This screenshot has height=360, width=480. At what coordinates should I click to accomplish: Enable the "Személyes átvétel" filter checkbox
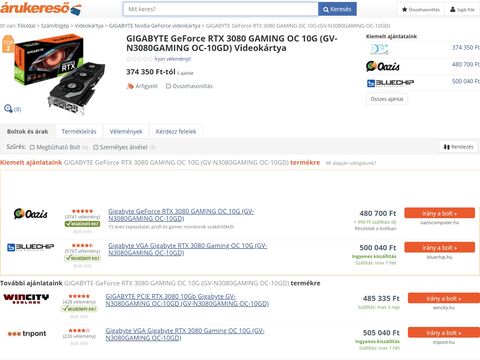point(96,147)
